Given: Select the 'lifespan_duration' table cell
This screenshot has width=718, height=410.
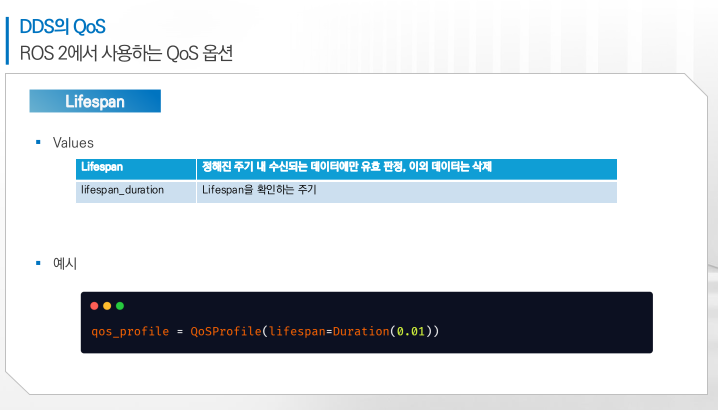Looking at the screenshot, I should point(136,192).
